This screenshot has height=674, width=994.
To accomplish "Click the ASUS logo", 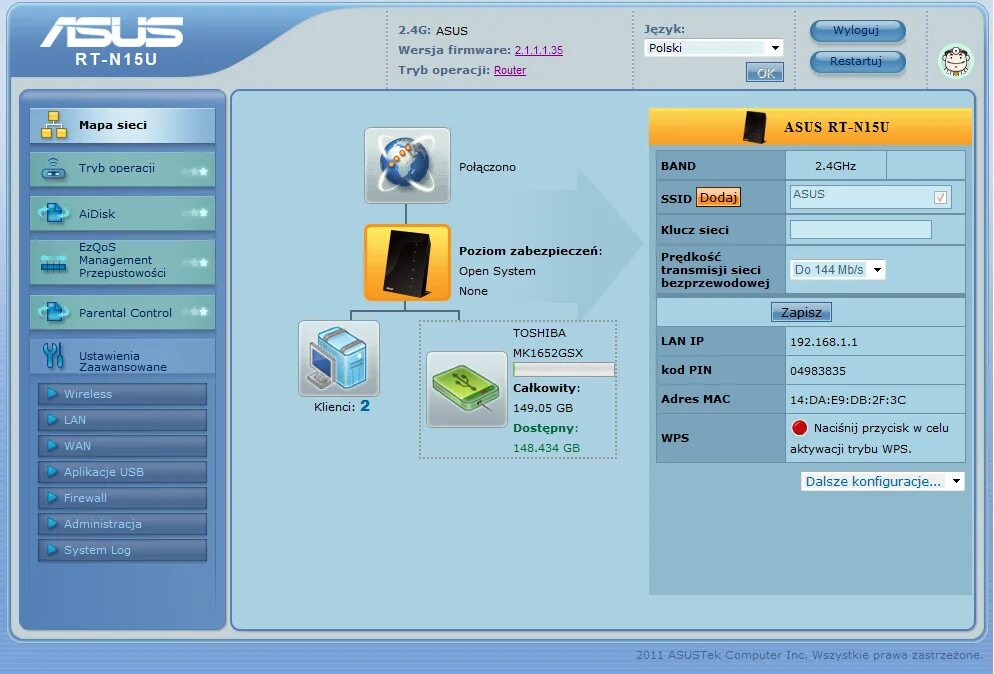I will [x=112, y=32].
